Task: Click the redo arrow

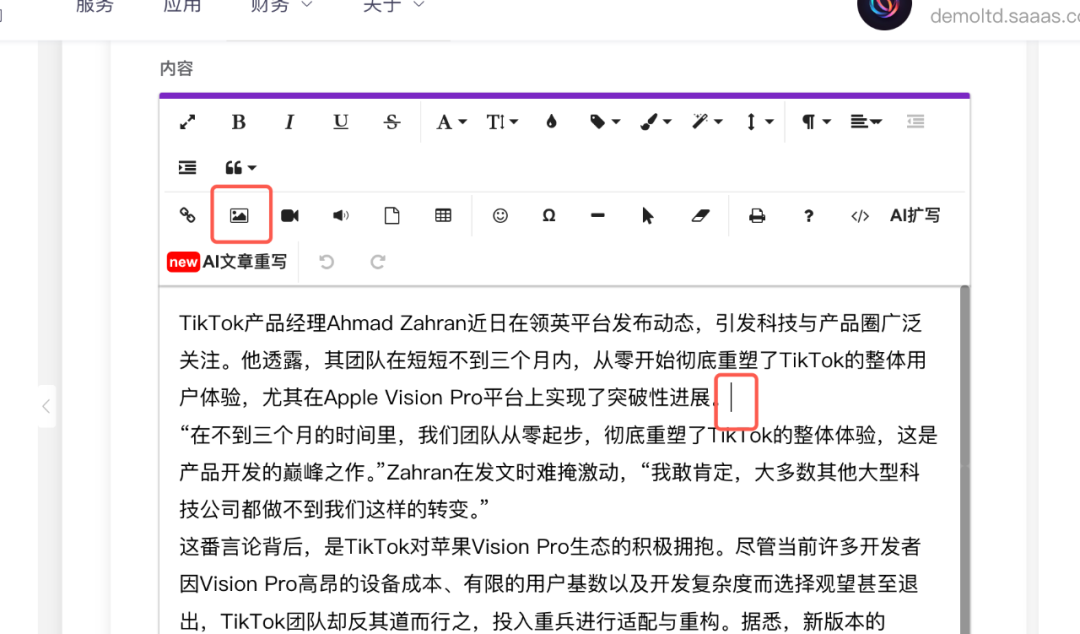Action: 377,261
